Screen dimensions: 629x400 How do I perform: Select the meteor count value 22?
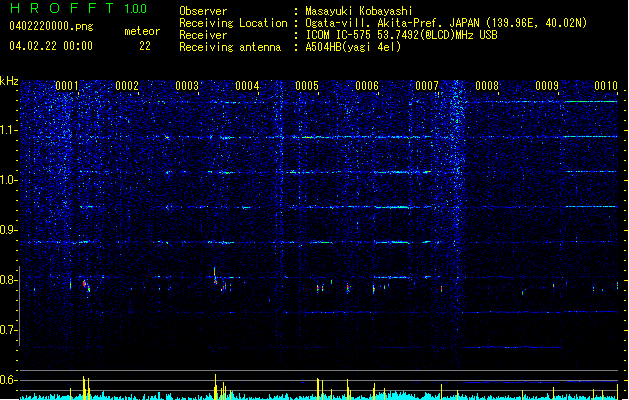145,46
